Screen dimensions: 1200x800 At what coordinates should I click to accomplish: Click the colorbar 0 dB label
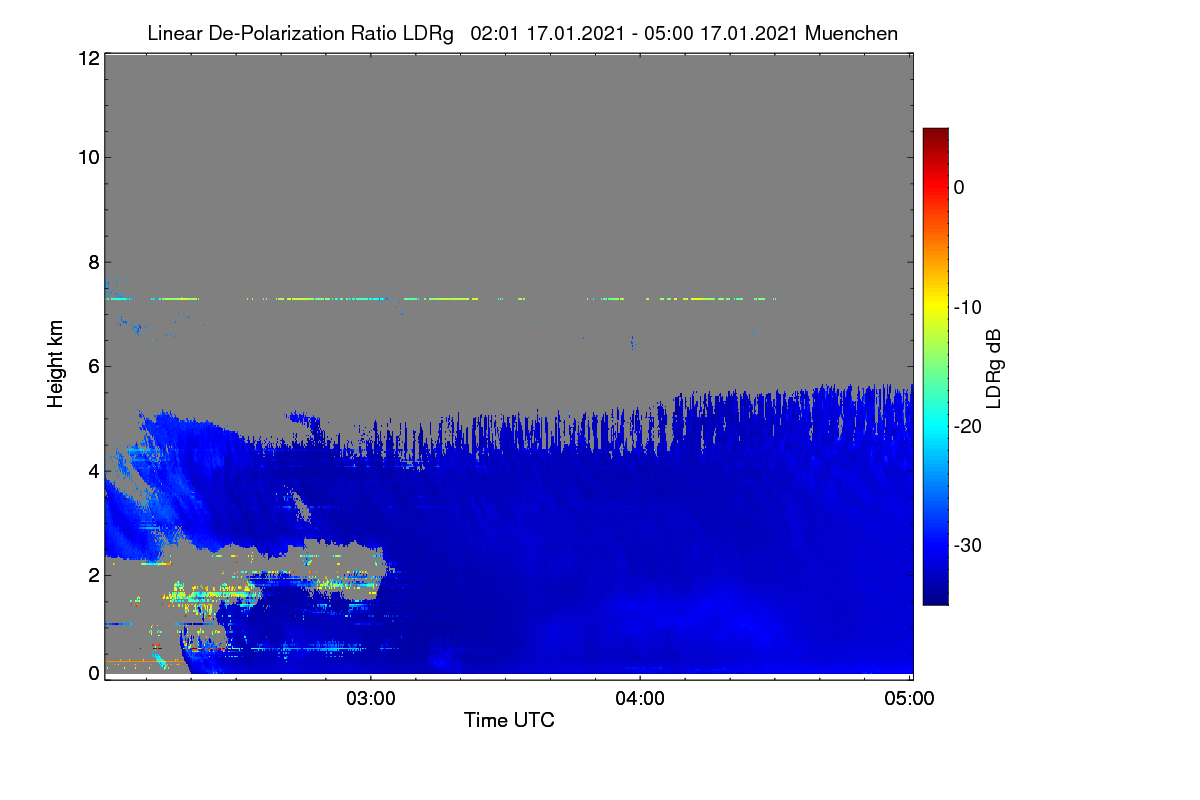(959, 187)
